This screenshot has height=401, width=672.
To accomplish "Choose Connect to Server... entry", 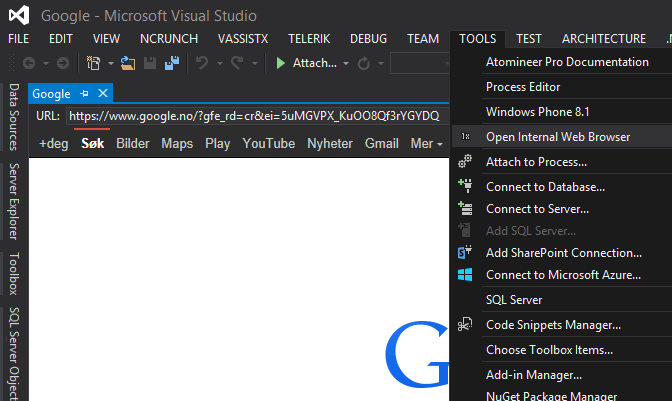I will pyautogui.click(x=537, y=209).
